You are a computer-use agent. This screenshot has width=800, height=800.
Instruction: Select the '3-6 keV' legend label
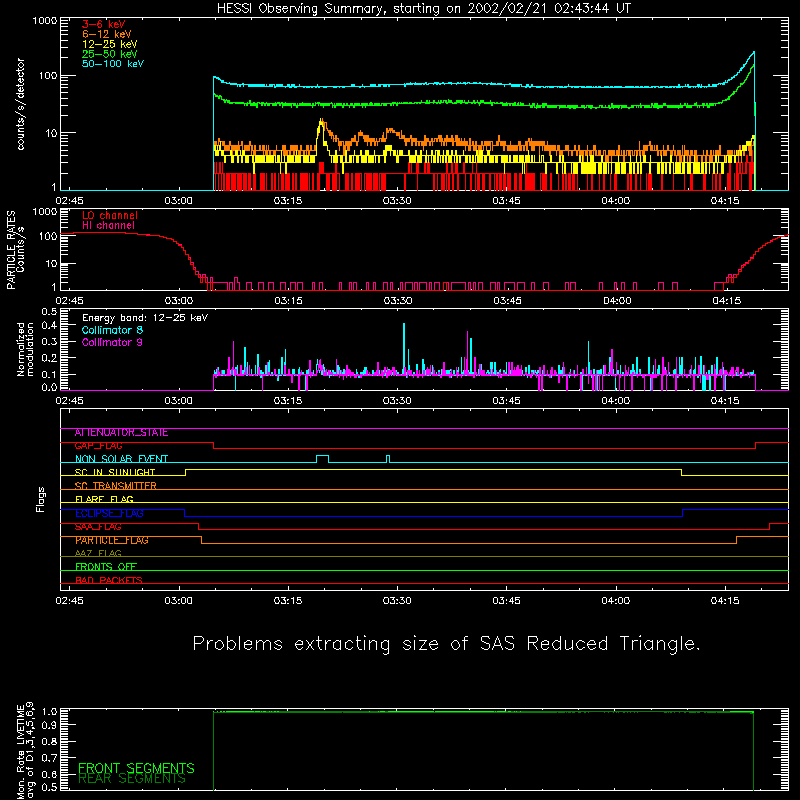point(104,24)
